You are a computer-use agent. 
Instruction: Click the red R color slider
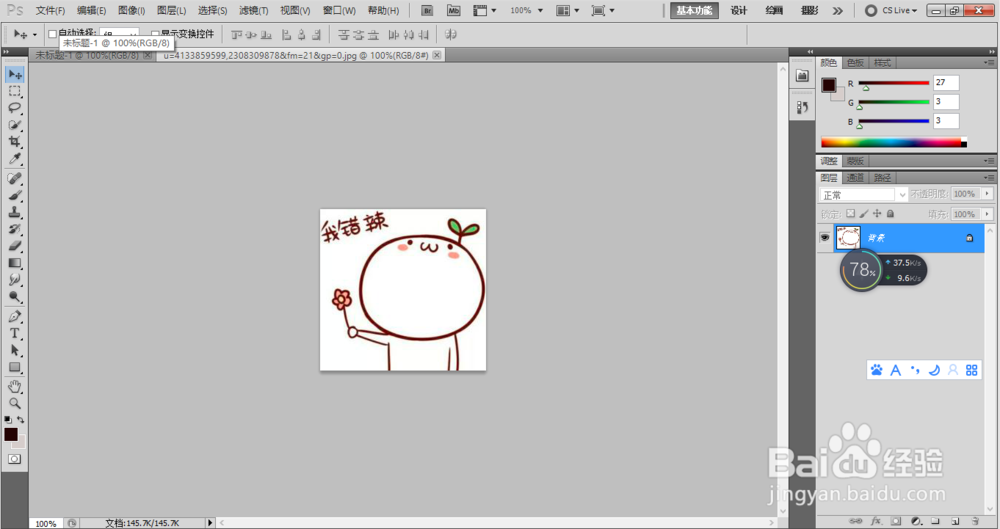coord(893,84)
